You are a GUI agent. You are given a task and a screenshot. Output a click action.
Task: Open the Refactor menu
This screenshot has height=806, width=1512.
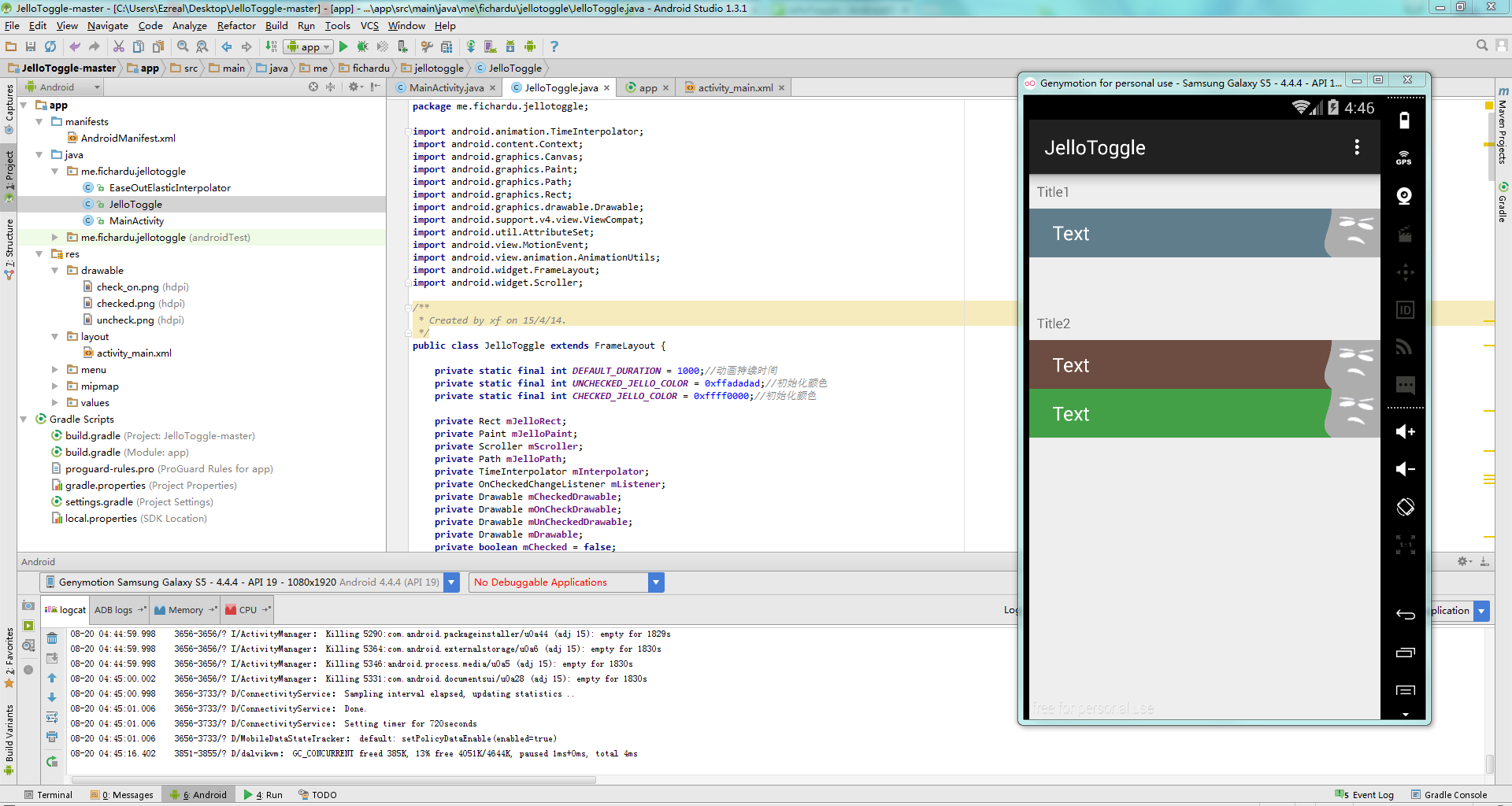(236, 26)
